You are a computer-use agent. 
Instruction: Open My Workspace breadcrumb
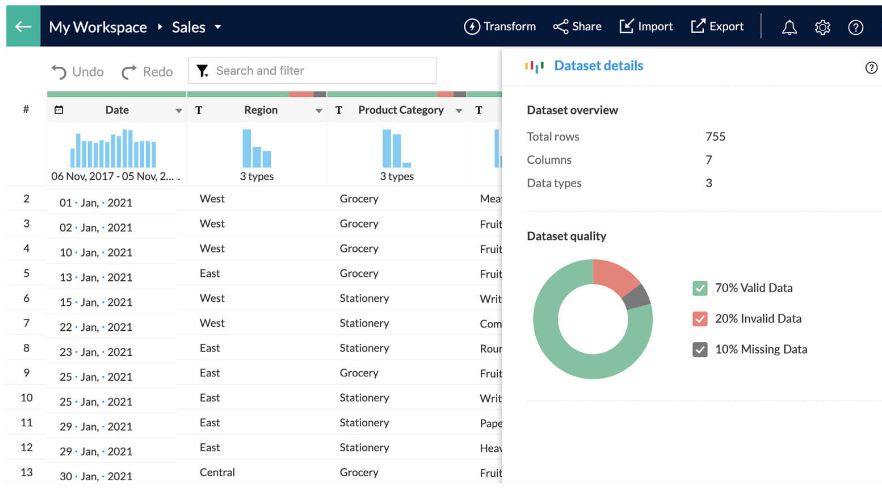coord(98,27)
